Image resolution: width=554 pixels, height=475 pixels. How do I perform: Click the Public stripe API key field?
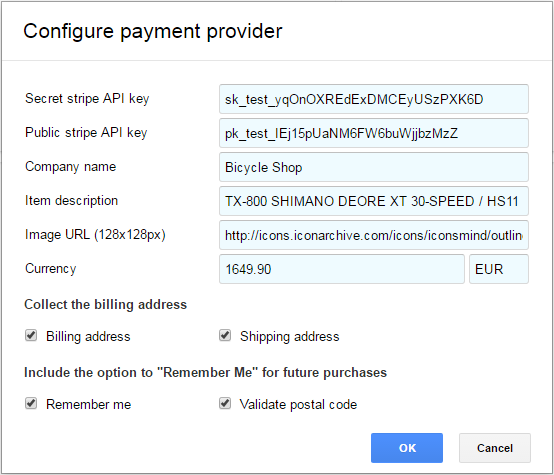point(374,133)
